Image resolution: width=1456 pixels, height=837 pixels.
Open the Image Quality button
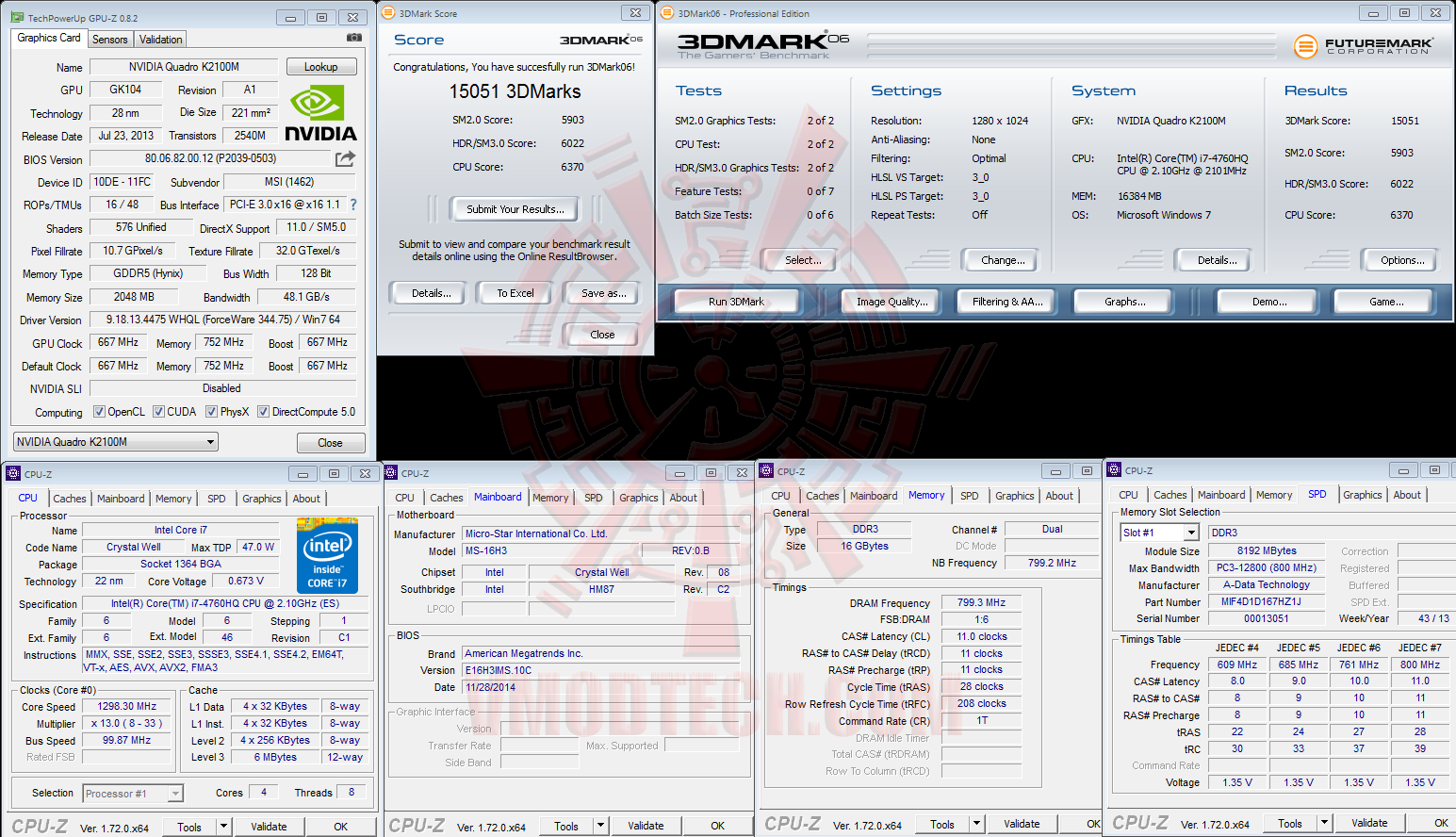pyautogui.click(x=892, y=302)
